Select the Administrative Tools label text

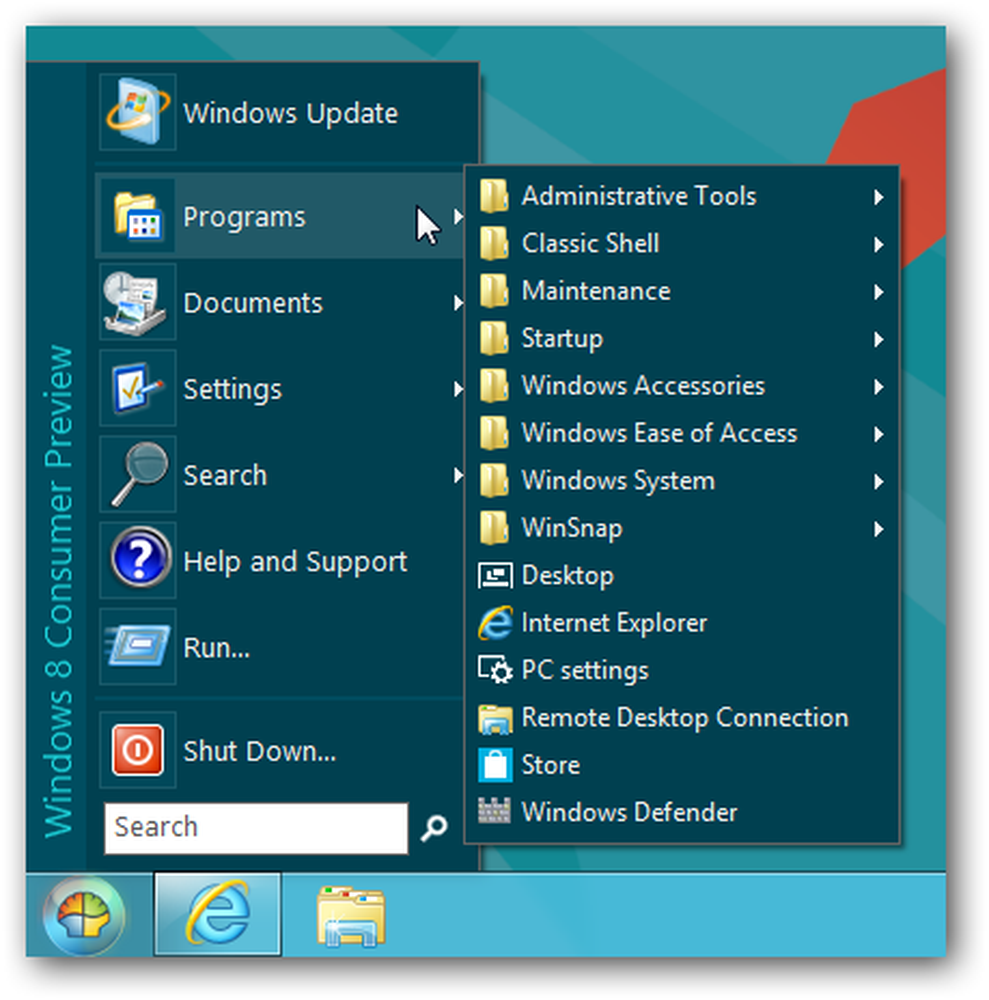(x=639, y=196)
